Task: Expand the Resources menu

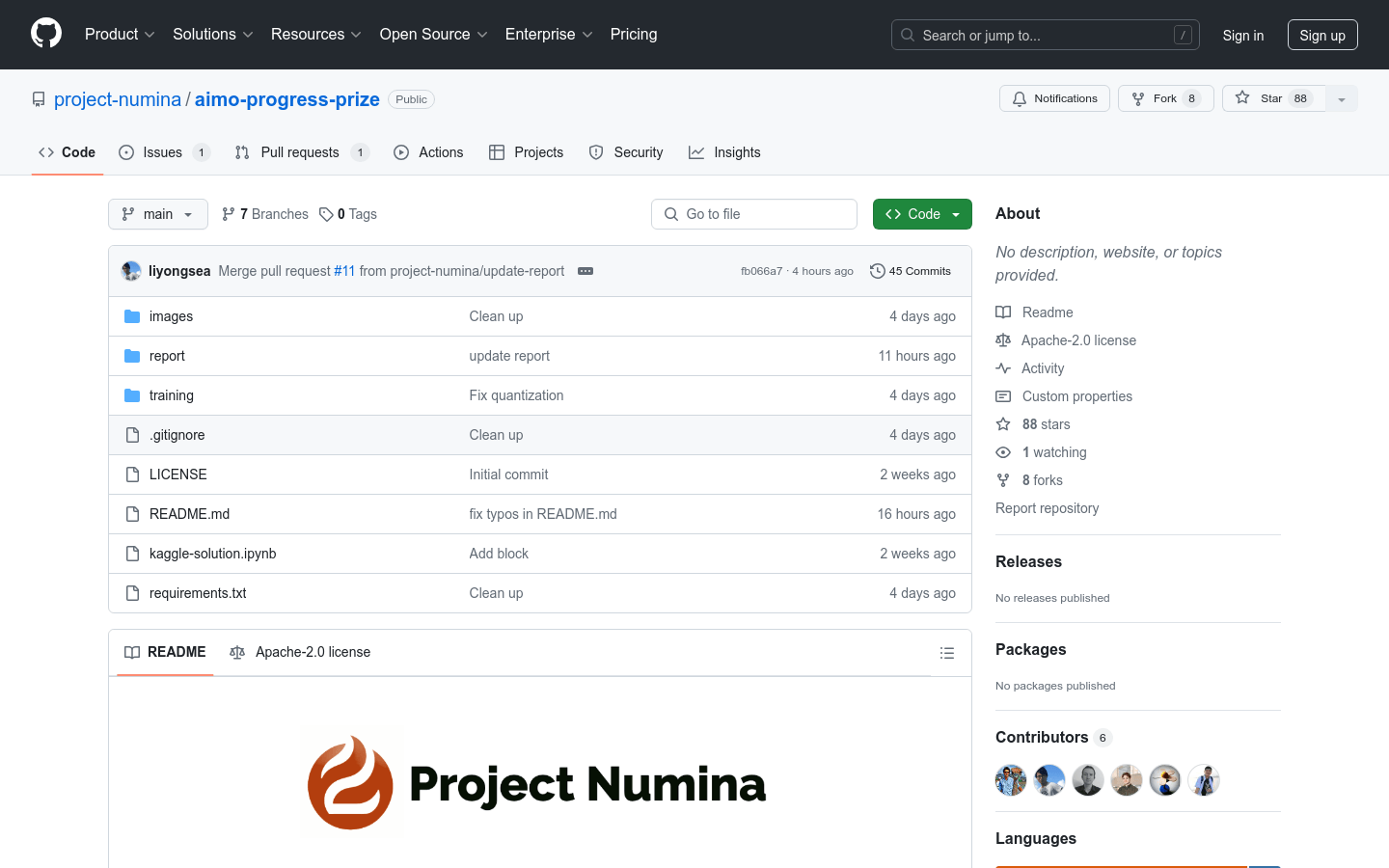Action: point(315,34)
